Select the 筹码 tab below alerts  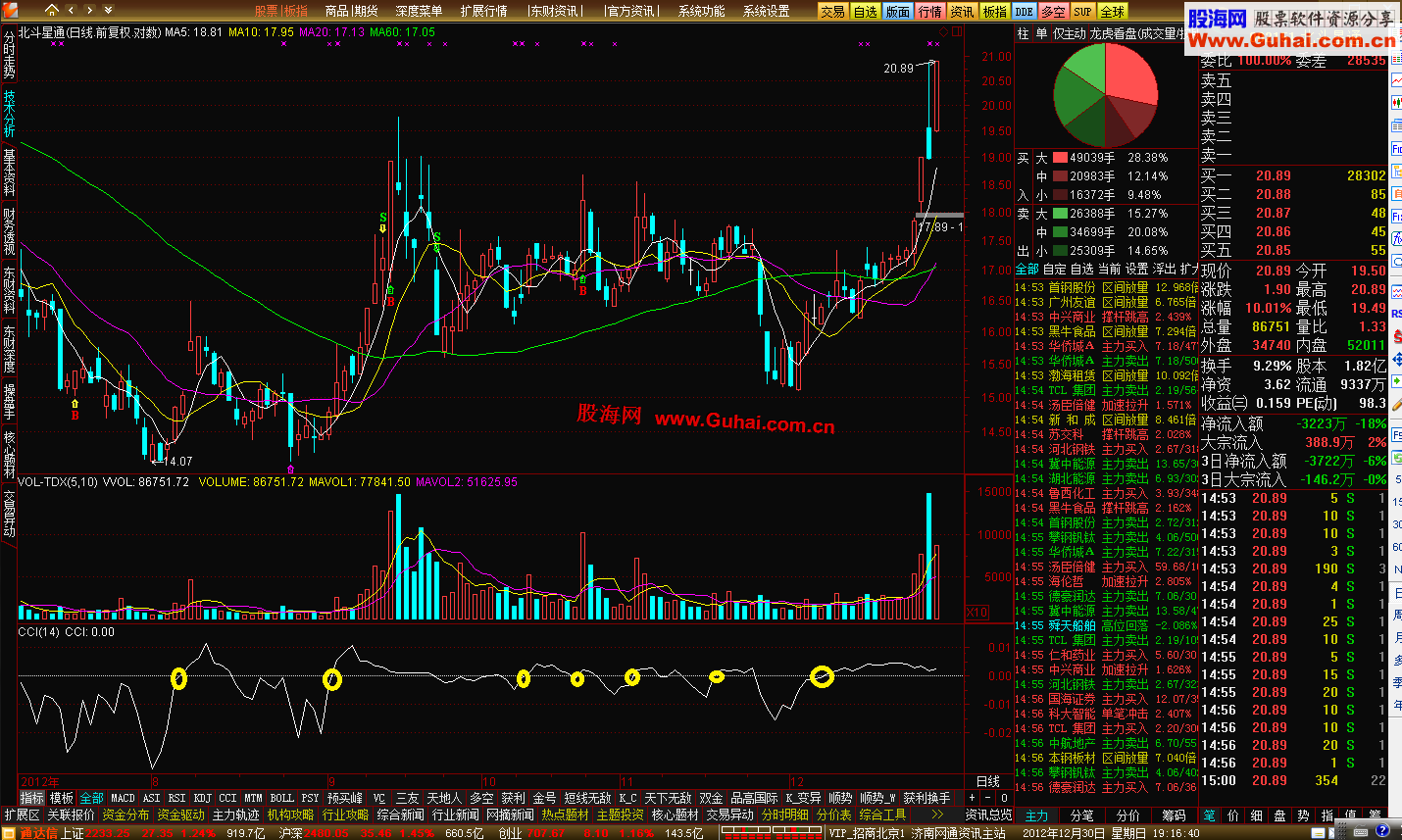coord(1174,815)
